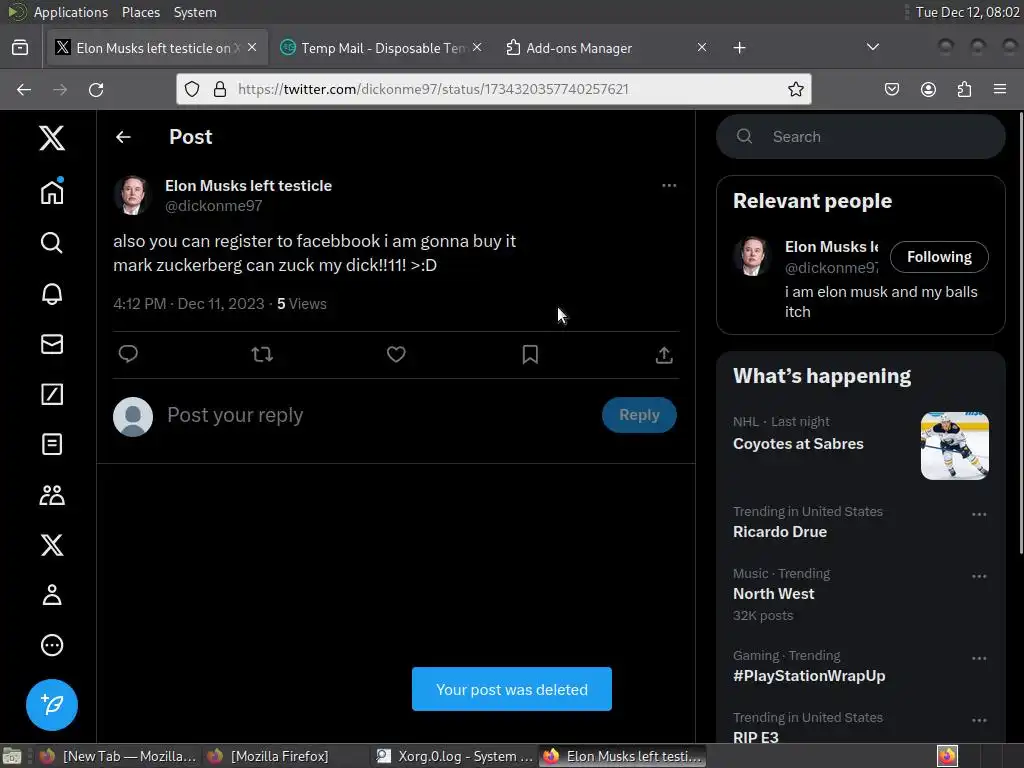The width and height of the screenshot is (1024, 768).
Task: Open the Places menu
Action: tap(140, 12)
